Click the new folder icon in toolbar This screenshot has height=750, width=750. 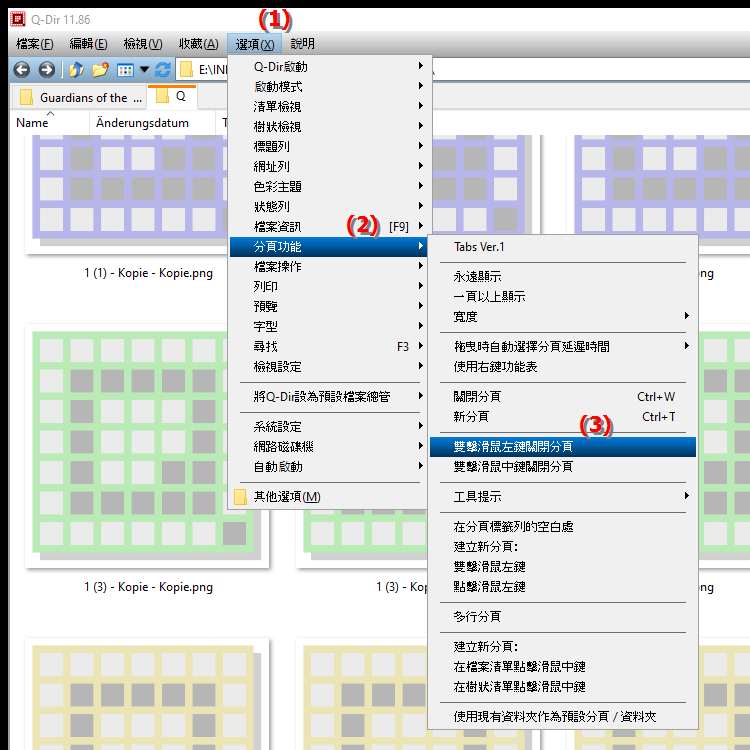click(100, 70)
